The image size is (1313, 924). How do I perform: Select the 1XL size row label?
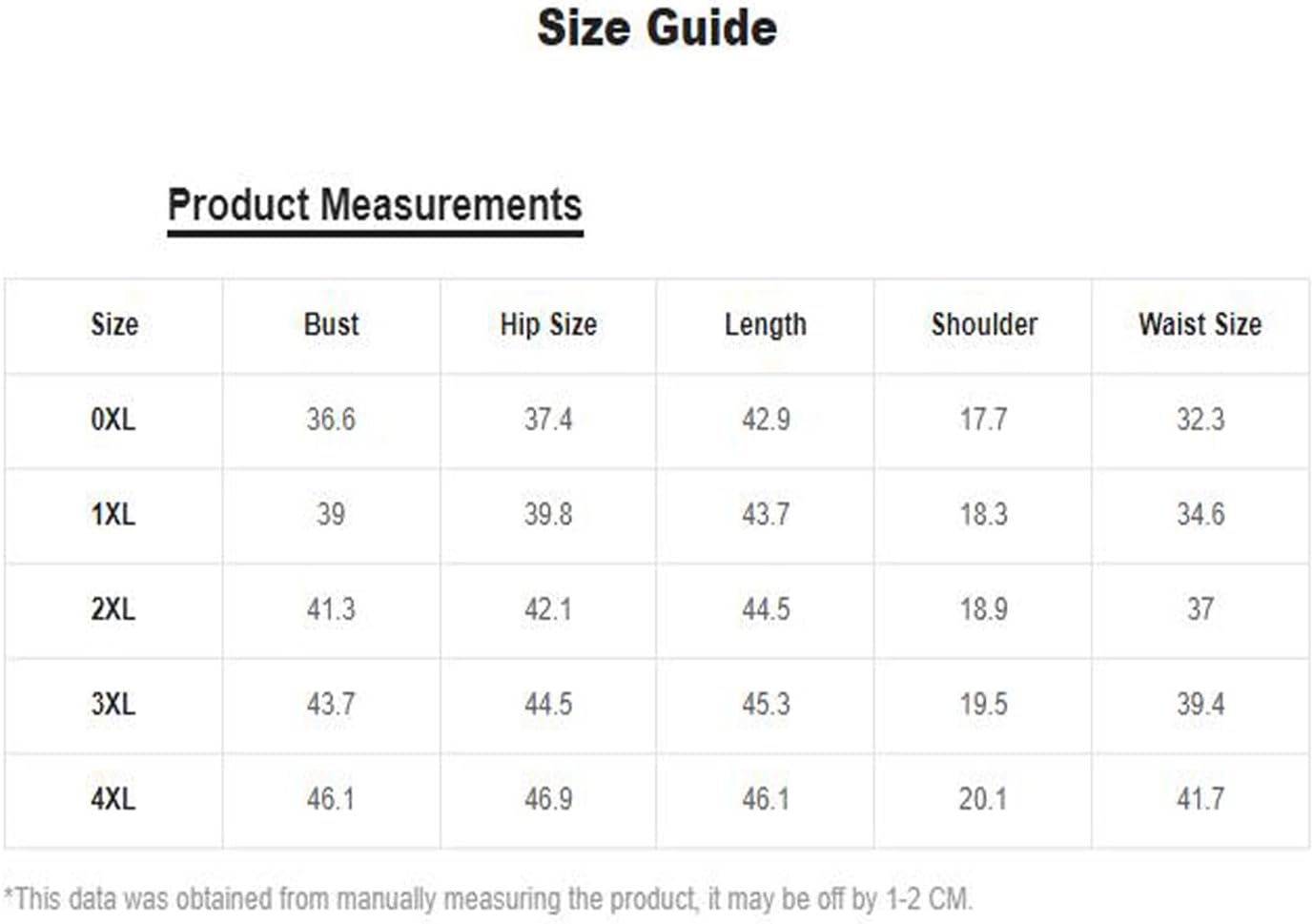click(x=113, y=515)
